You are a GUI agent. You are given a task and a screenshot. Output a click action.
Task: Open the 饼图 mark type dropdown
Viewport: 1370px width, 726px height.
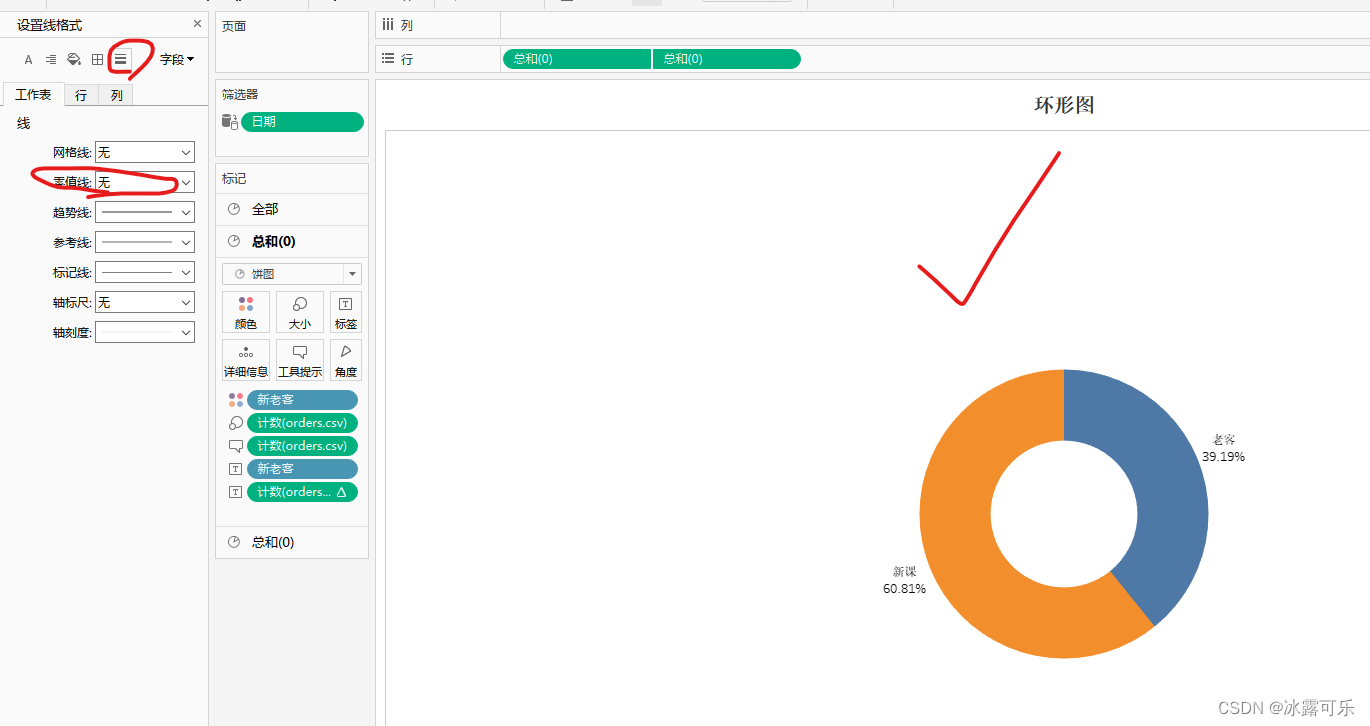click(x=292, y=274)
